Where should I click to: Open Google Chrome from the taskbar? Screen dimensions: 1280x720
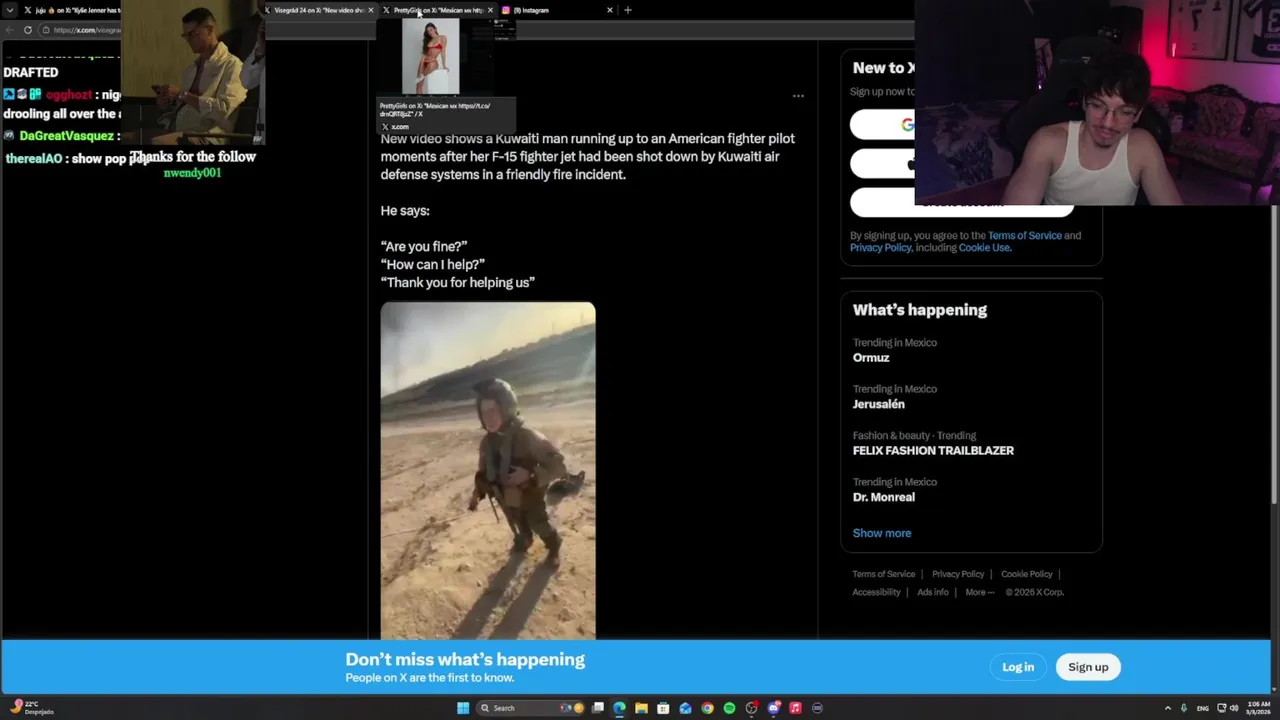tap(708, 708)
